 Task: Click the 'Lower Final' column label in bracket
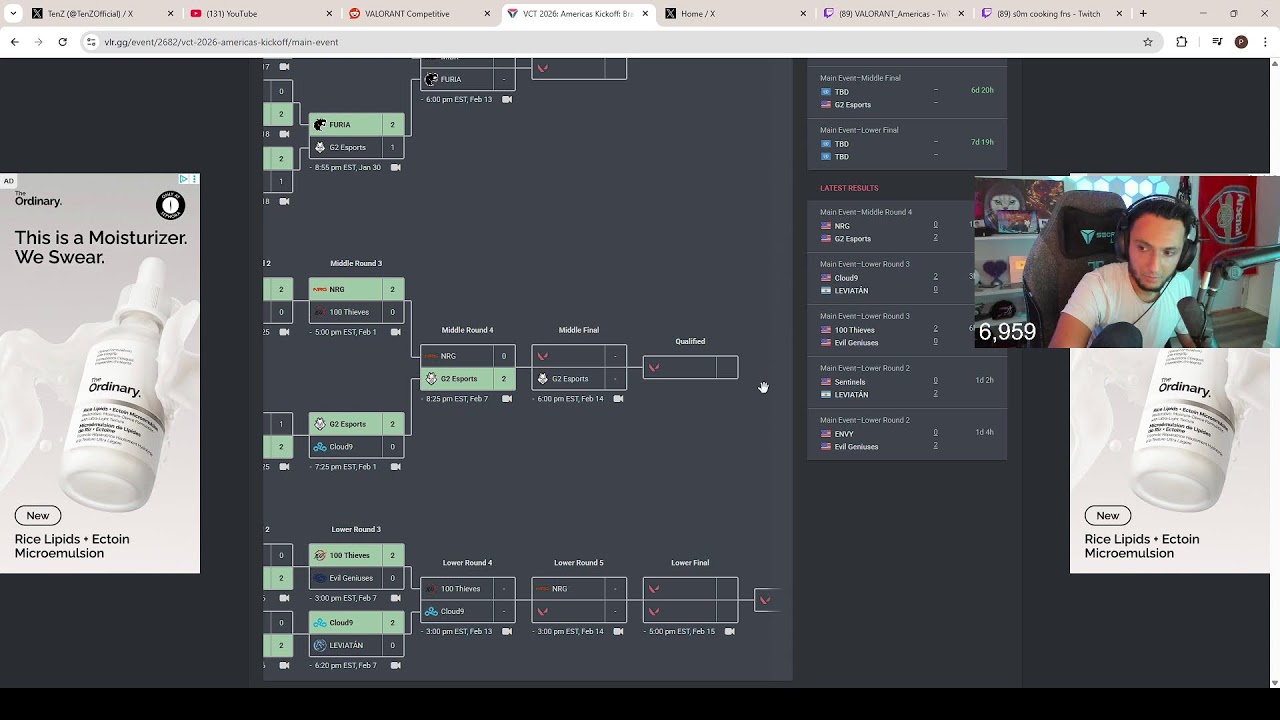pos(690,562)
